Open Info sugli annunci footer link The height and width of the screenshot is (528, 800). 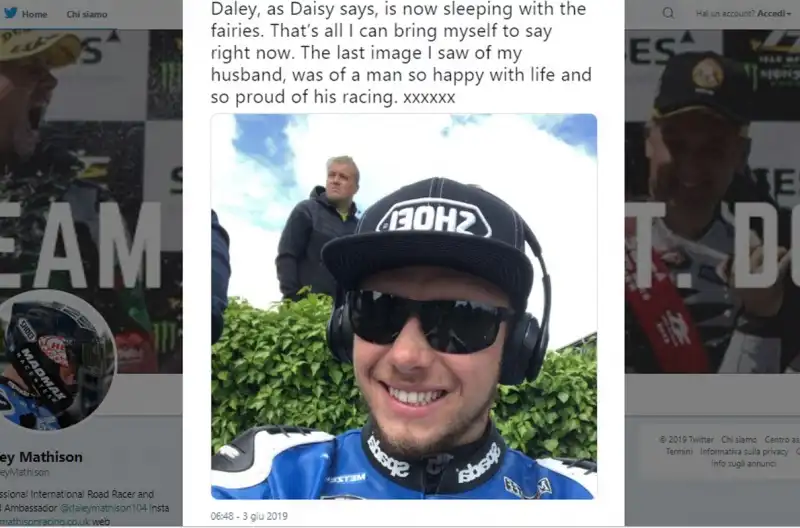click(743, 463)
